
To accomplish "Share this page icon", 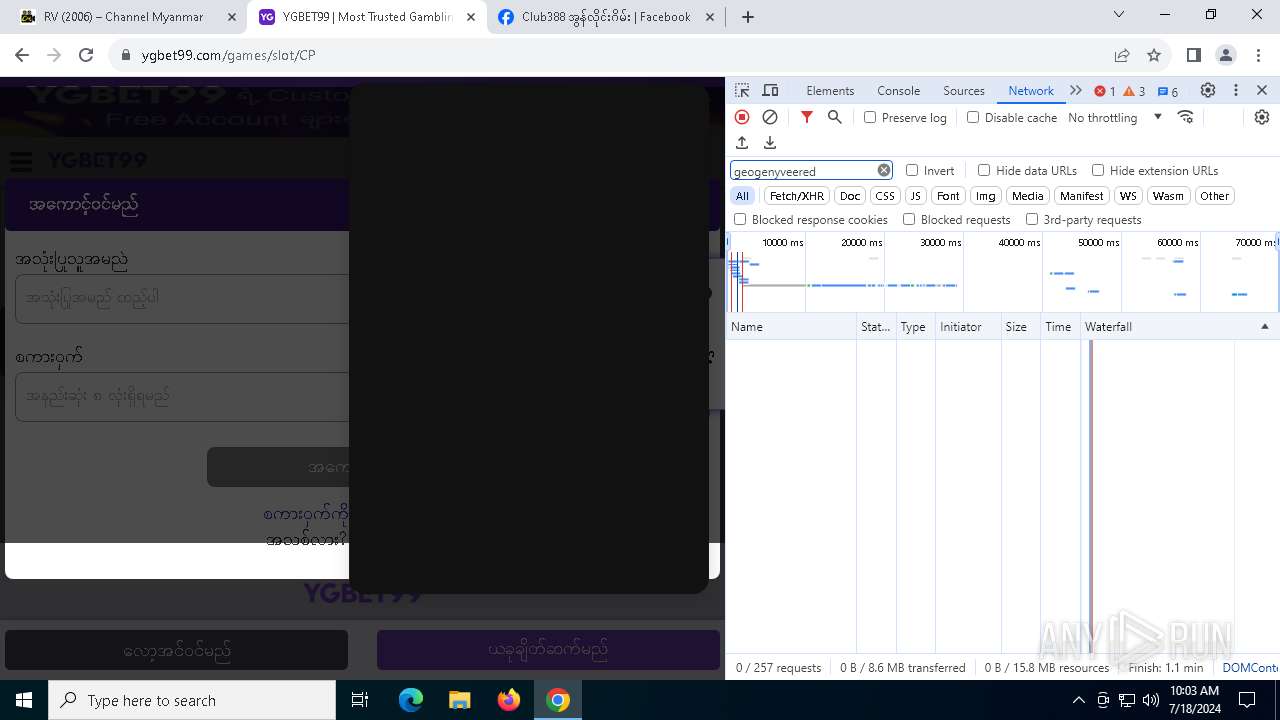I will (1122, 55).
